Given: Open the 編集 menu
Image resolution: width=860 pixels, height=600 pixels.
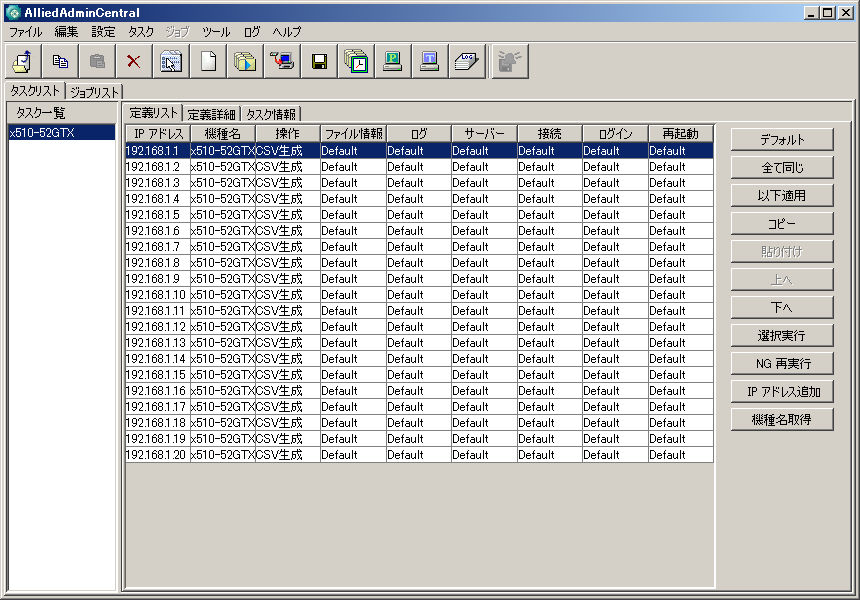Looking at the screenshot, I should tap(66, 32).
